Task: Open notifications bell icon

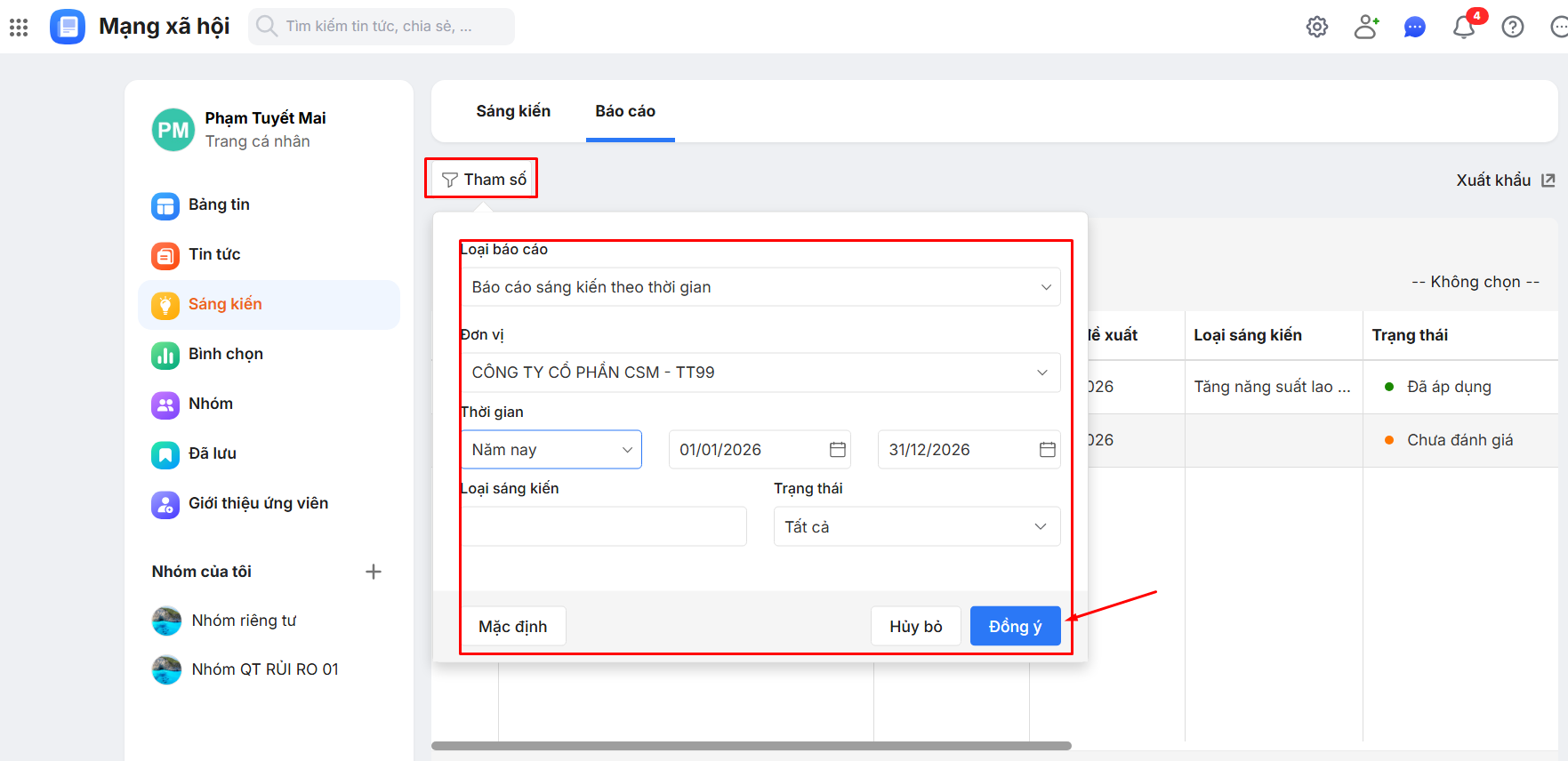Action: (x=1464, y=28)
